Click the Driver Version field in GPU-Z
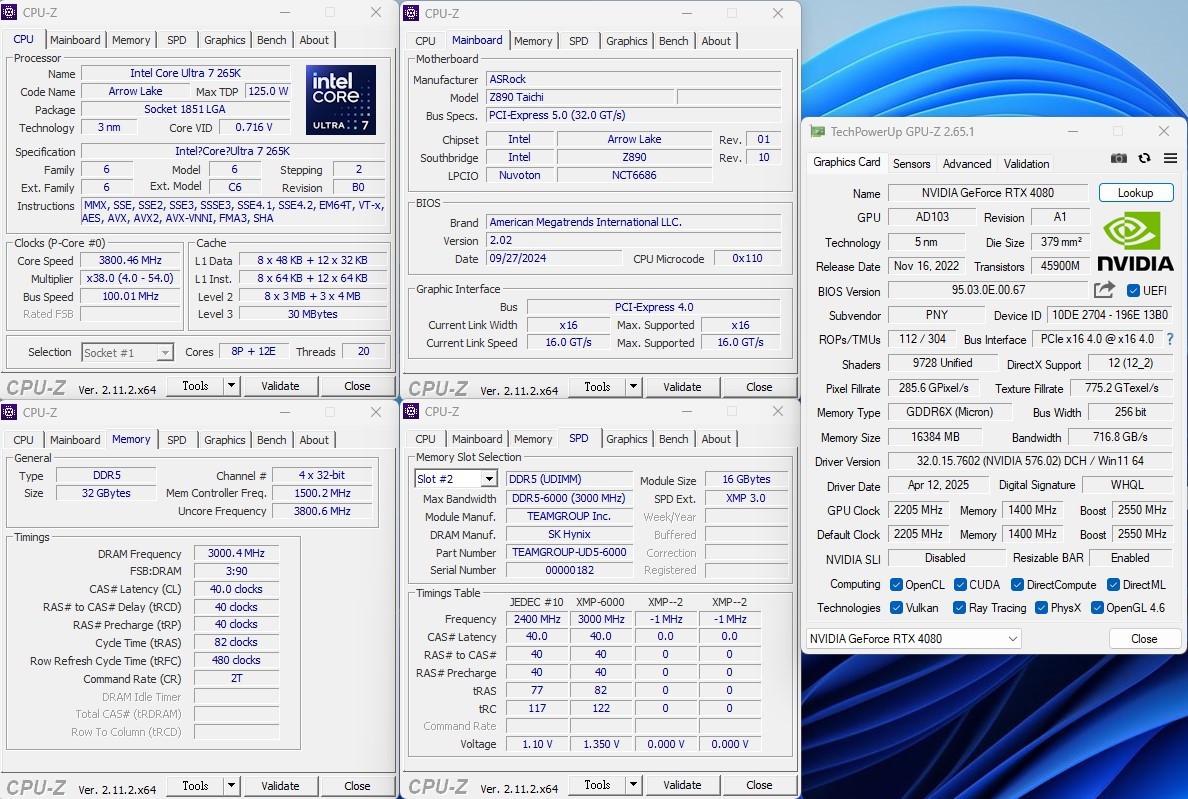1188x799 pixels. coord(1030,460)
